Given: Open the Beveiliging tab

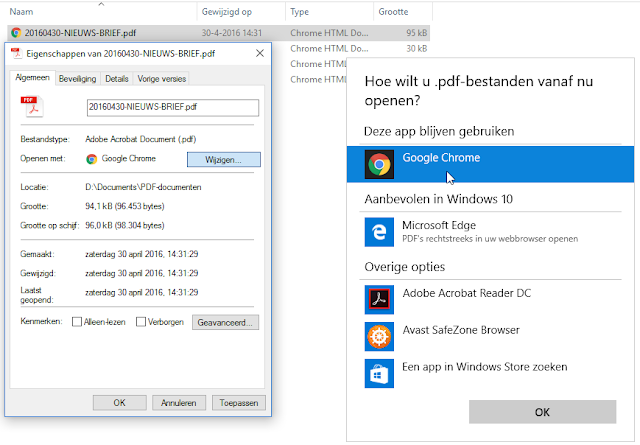Looking at the screenshot, I should pos(77,78).
